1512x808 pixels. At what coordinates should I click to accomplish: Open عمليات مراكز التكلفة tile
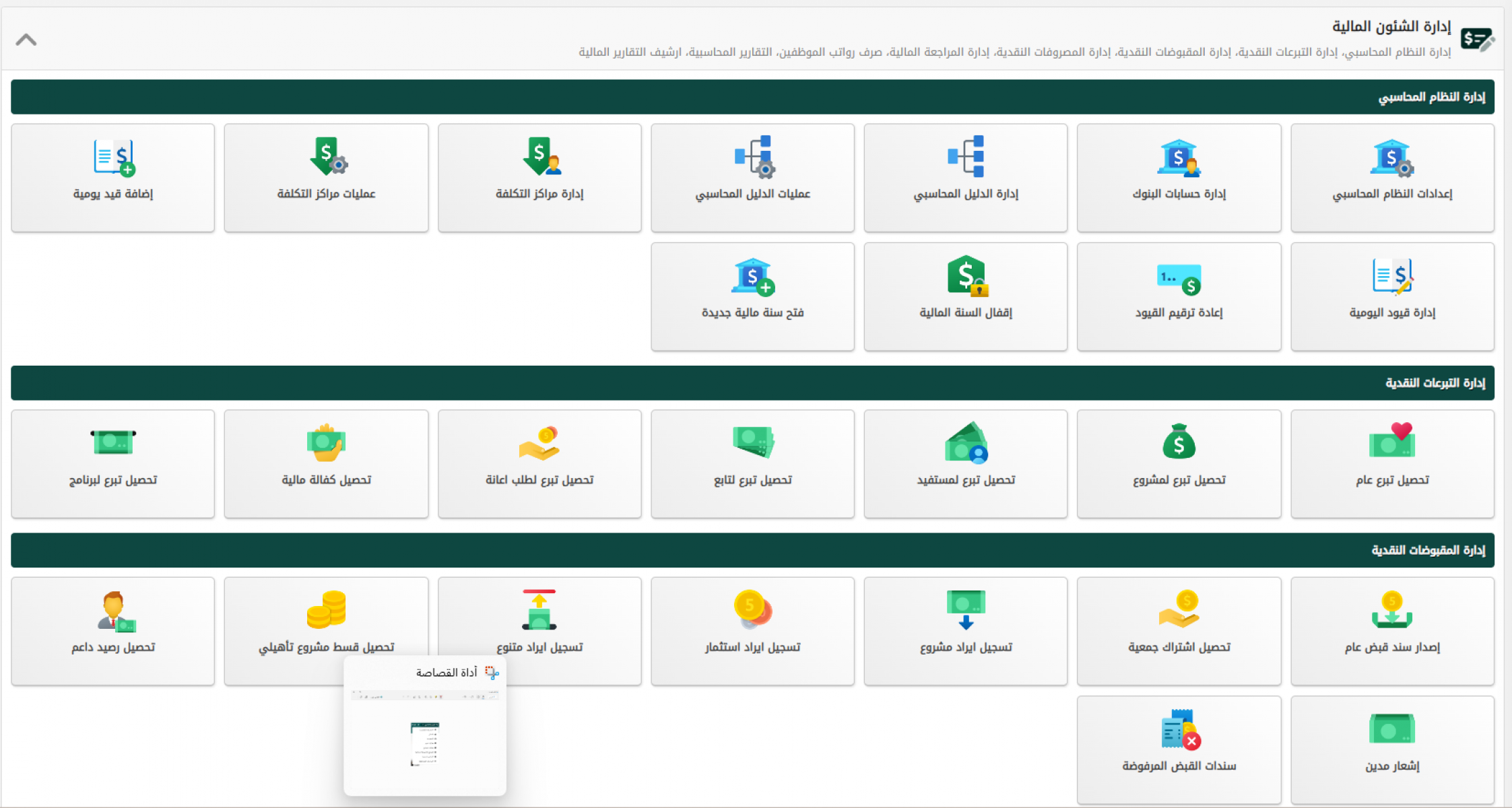(x=327, y=178)
